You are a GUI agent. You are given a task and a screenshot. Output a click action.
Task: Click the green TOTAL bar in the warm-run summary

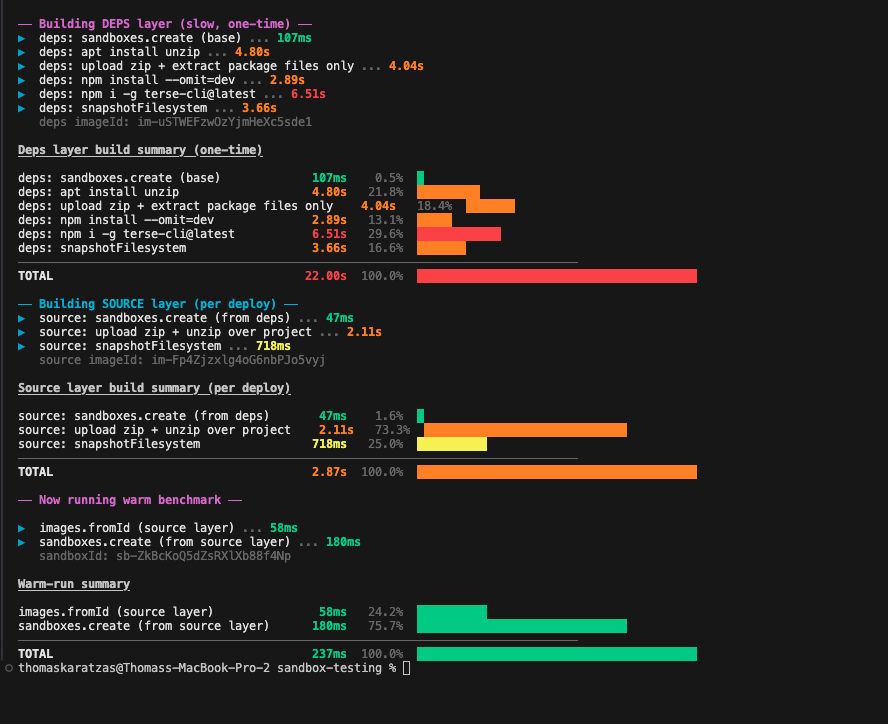pyautogui.click(x=557, y=654)
